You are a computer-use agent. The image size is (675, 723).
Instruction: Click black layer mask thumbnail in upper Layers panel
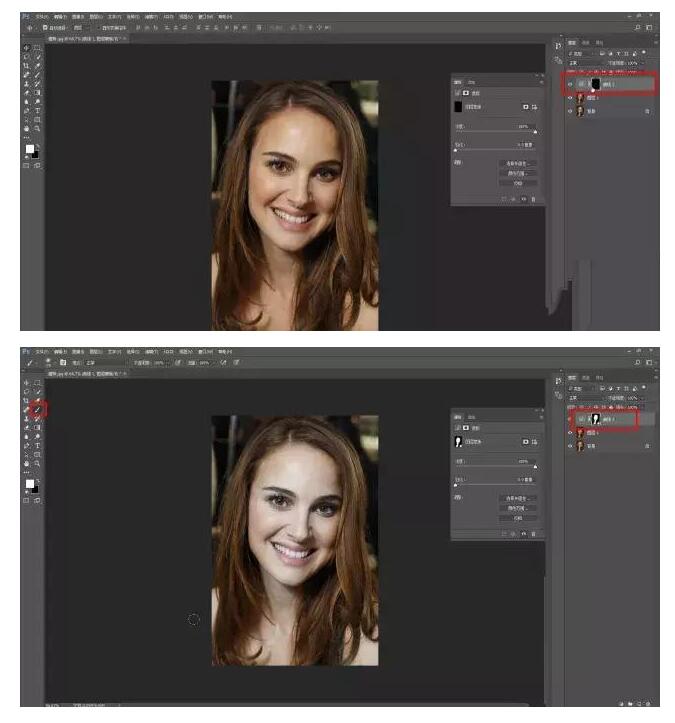pyautogui.click(x=595, y=84)
